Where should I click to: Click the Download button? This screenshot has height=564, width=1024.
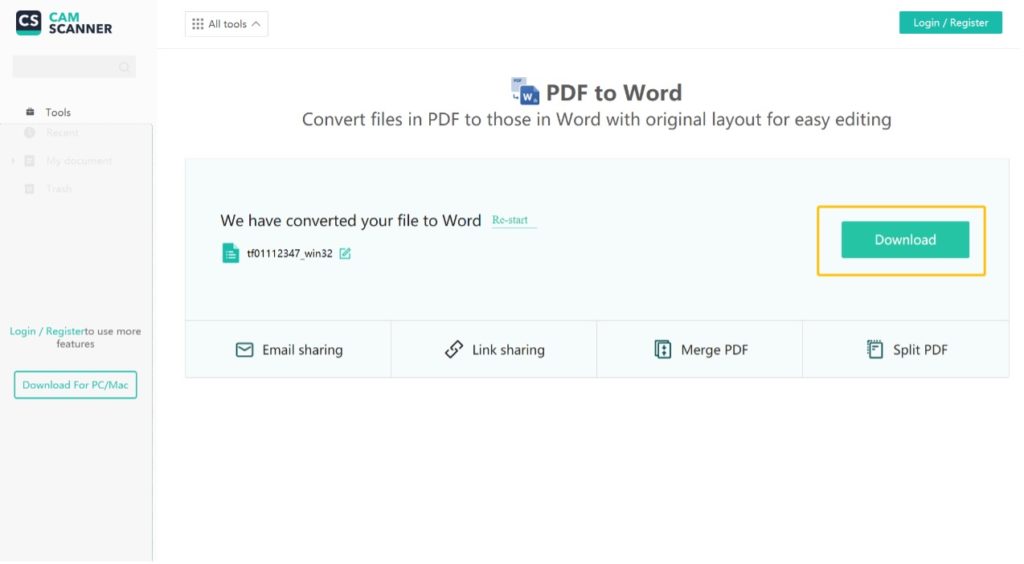pyautogui.click(x=904, y=240)
